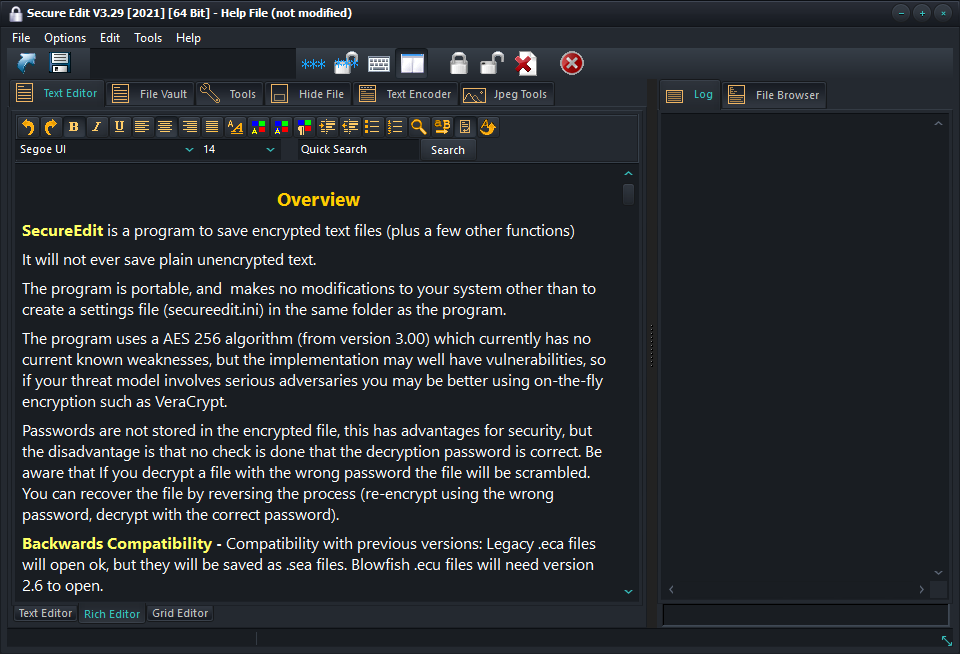
Task: Align text left
Action: coord(142,127)
